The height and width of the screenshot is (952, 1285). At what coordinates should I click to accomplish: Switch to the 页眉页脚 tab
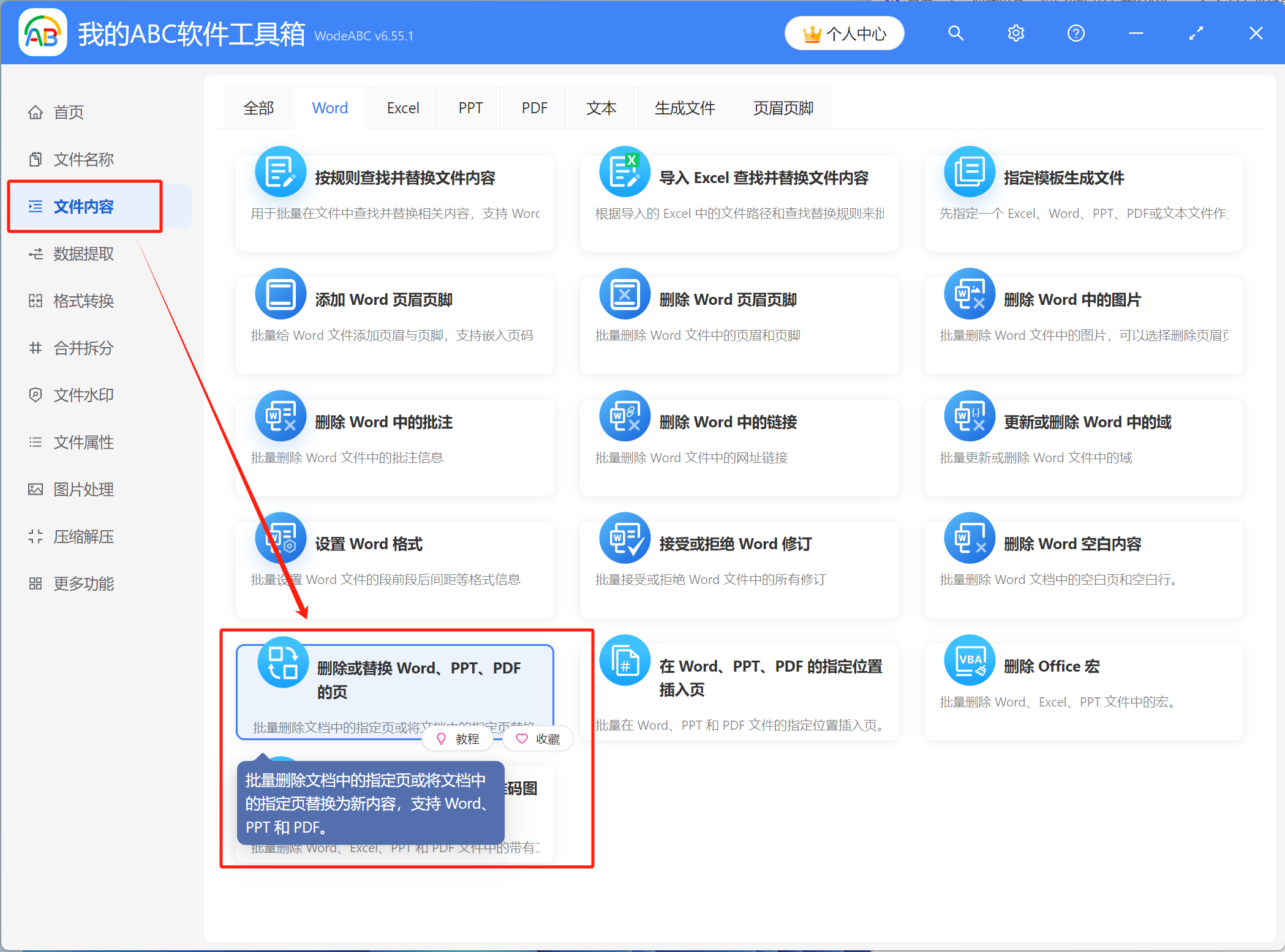tap(783, 107)
